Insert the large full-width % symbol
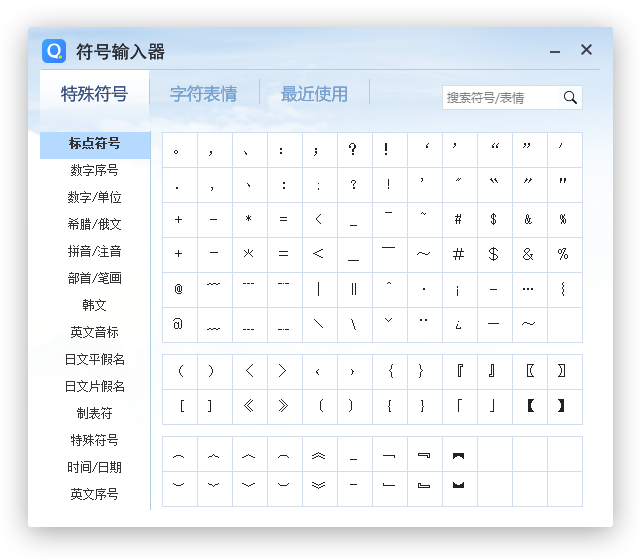The width and height of the screenshot is (641, 560). (563, 255)
